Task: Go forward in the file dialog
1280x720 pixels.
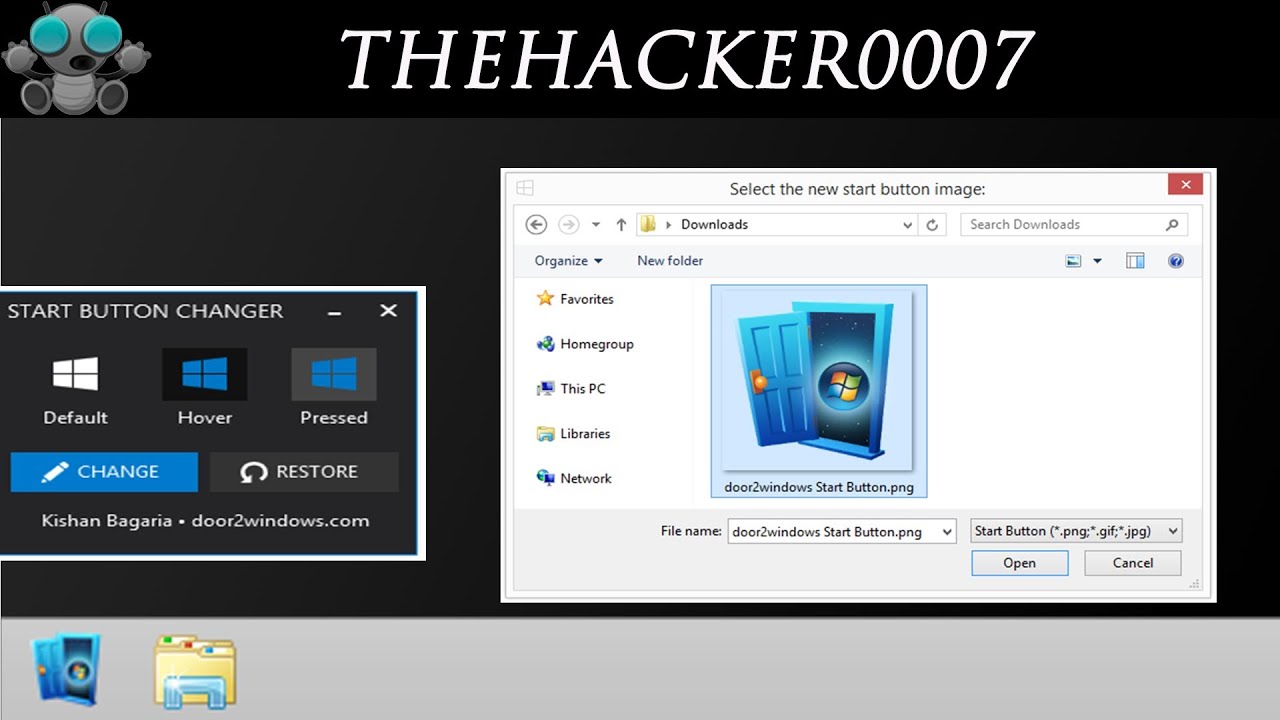Action: click(568, 225)
